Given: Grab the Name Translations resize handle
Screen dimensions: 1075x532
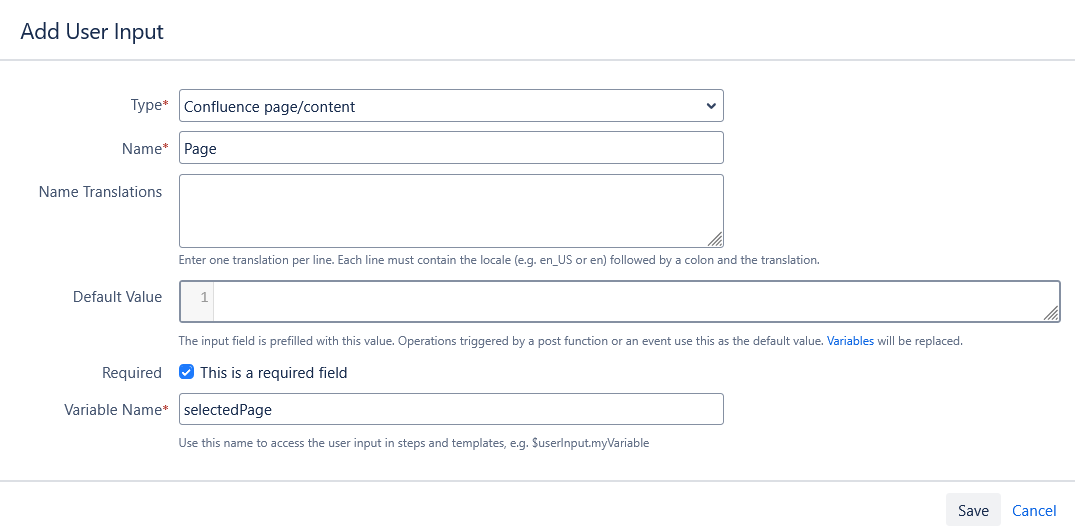Looking at the screenshot, I should (716, 239).
